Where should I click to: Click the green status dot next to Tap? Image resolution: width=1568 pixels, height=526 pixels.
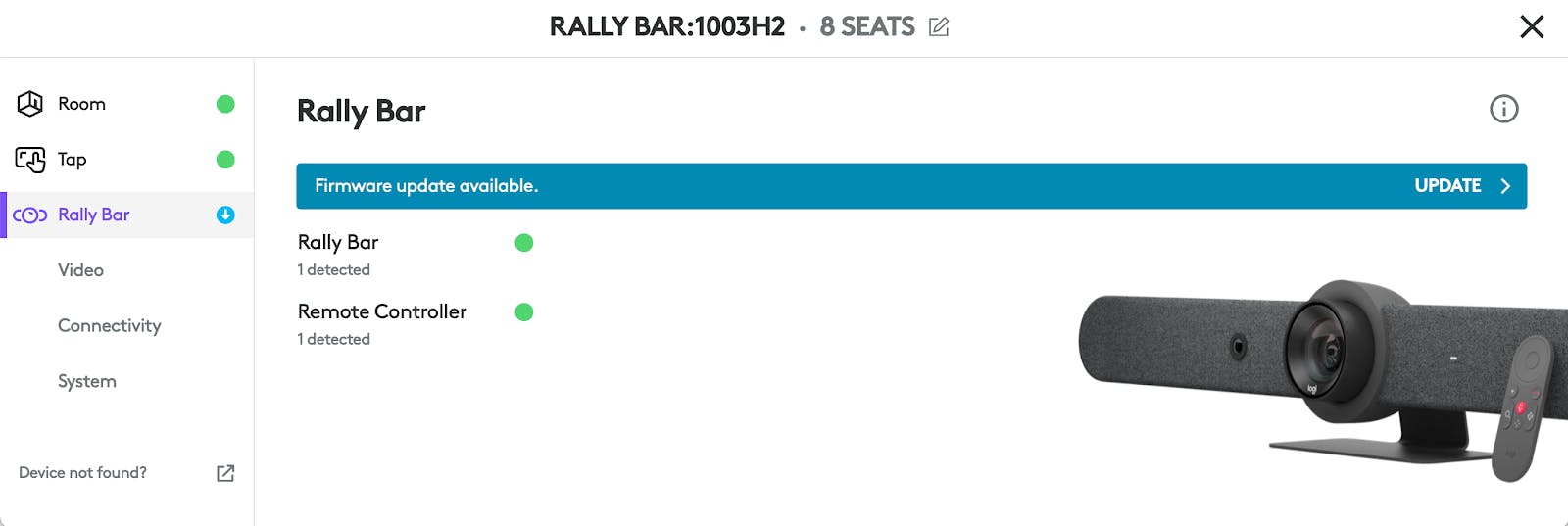(225, 160)
